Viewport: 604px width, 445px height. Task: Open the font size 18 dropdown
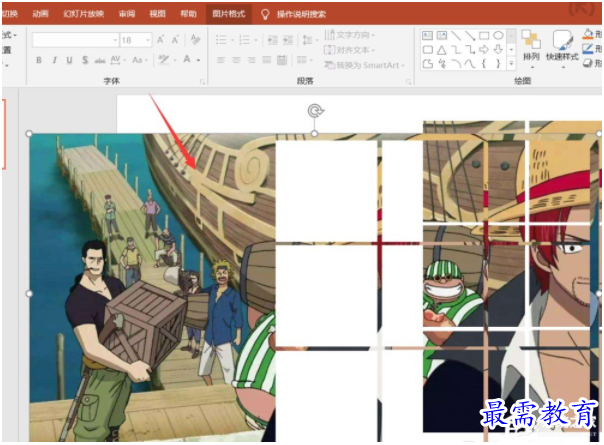[148, 40]
